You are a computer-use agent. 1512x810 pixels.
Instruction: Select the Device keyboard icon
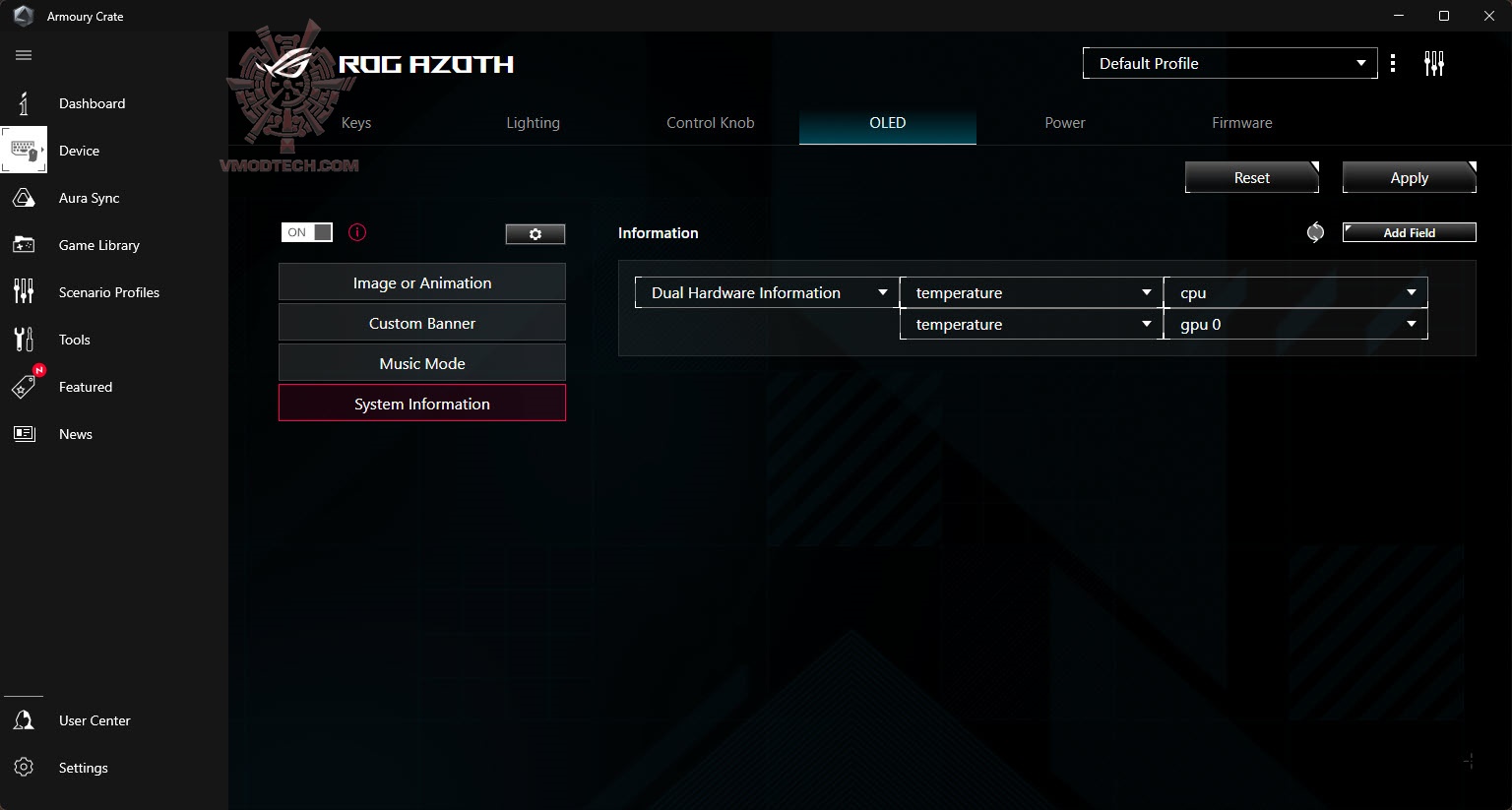pos(24,151)
